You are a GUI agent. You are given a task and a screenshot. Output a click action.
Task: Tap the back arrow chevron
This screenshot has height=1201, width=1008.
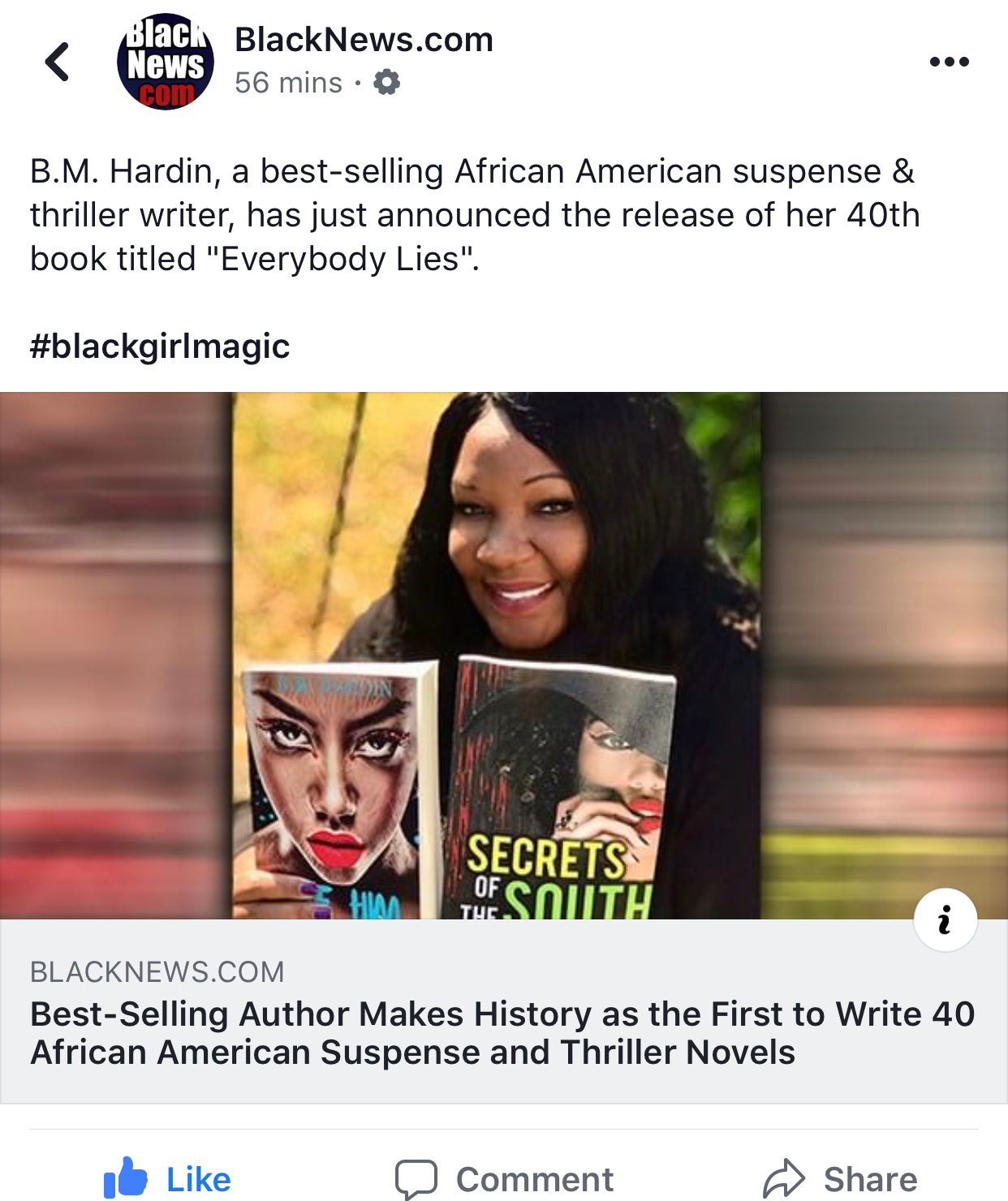click(57, 62)
